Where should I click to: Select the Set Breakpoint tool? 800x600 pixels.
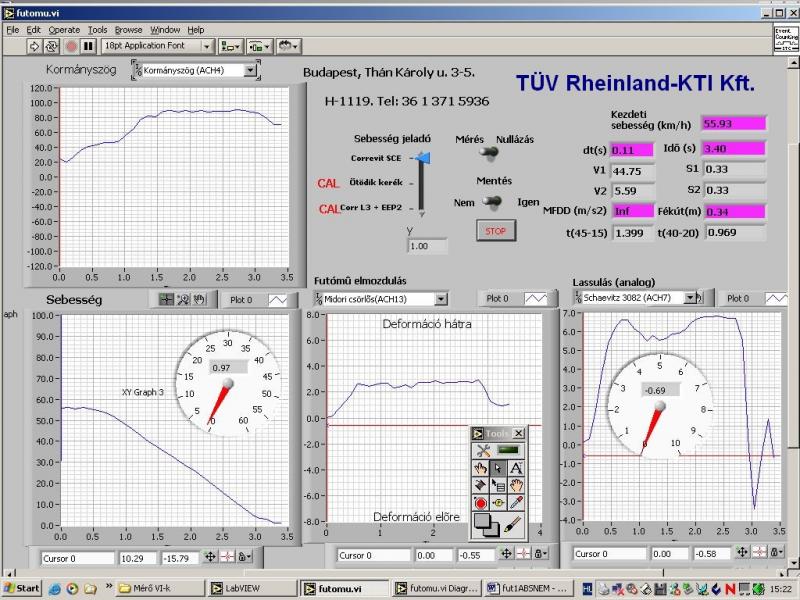tap(481, 503)
